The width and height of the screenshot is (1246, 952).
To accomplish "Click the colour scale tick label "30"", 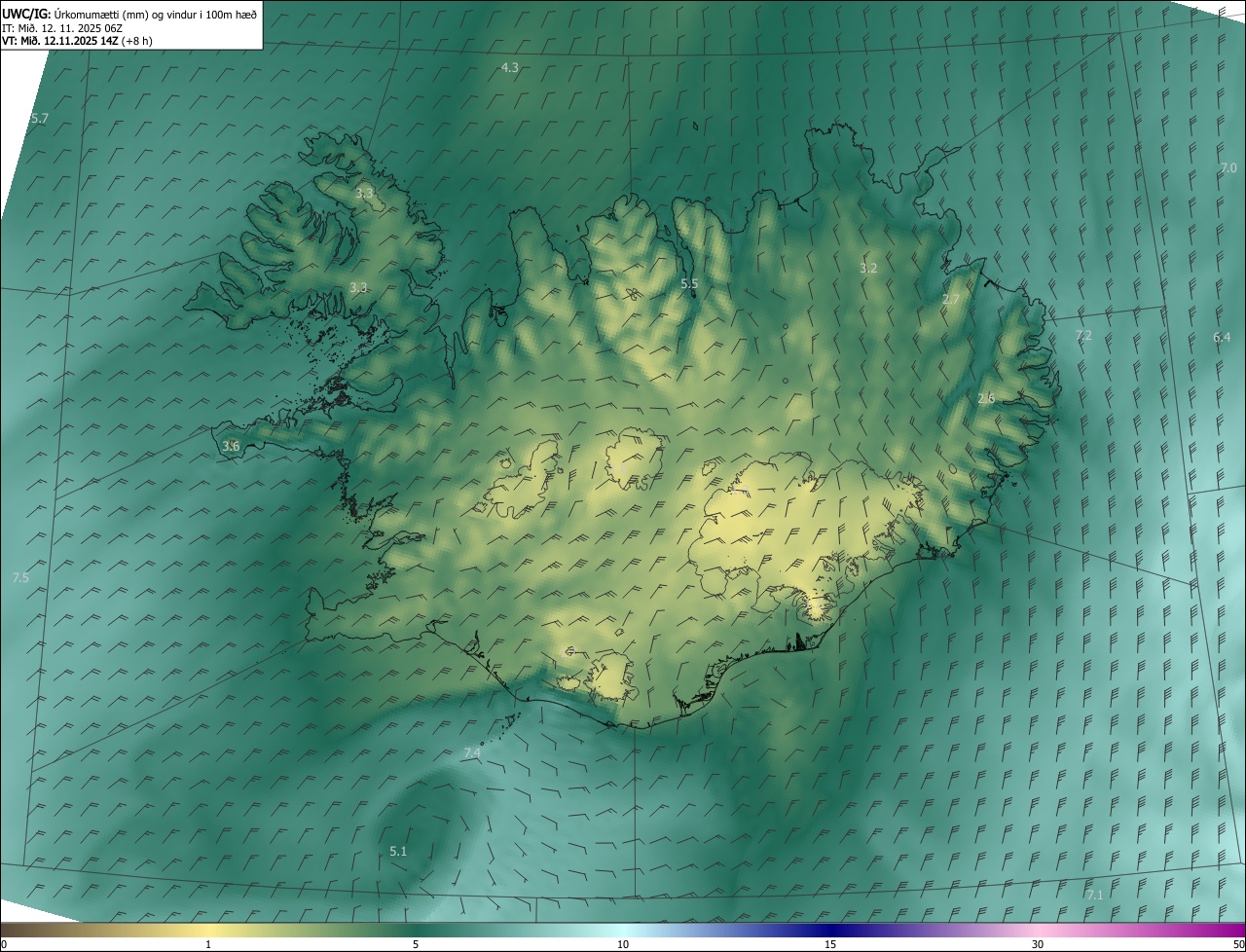I will [x=1038, y=944].
